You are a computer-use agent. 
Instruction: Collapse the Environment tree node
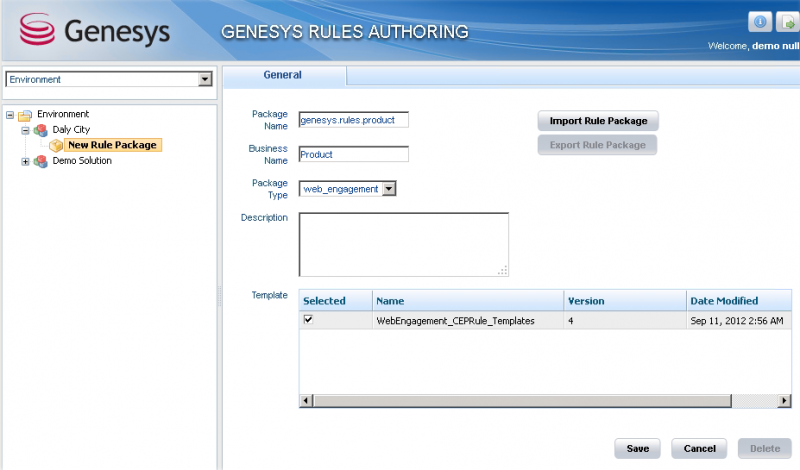click(10, 115)
